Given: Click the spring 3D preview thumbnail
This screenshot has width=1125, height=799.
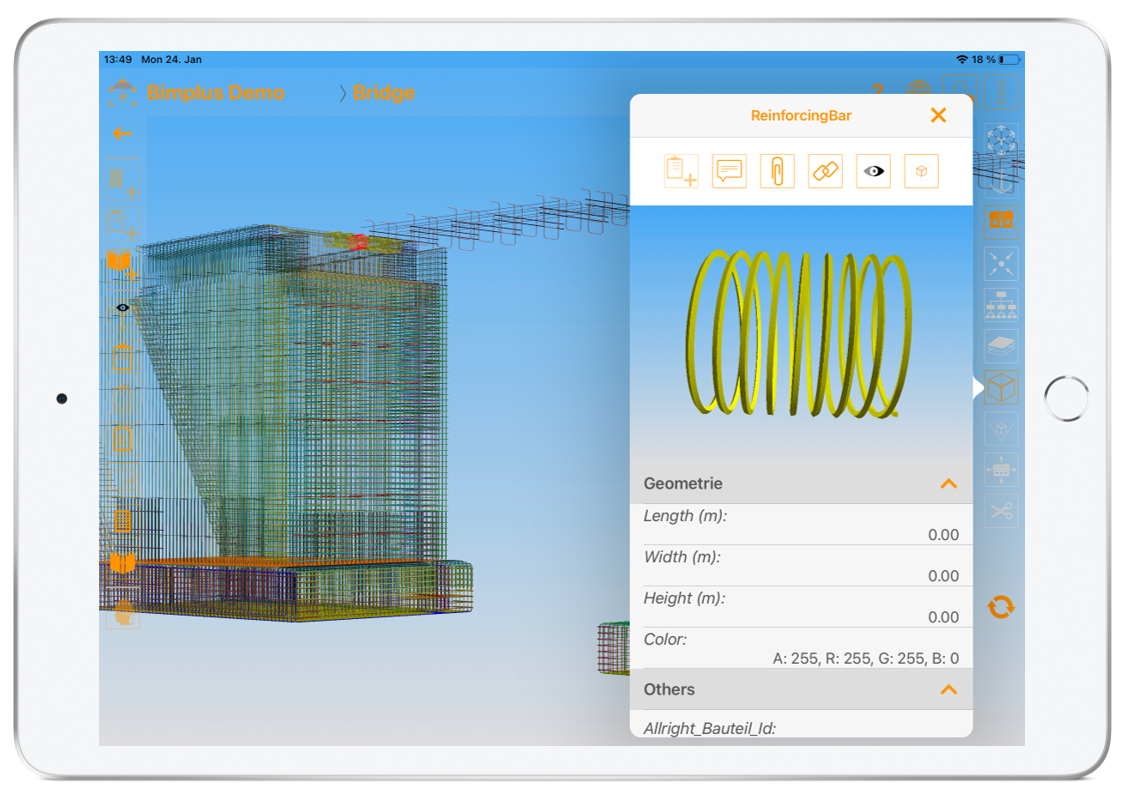Looking at the screenshot, I should [800, 334].
